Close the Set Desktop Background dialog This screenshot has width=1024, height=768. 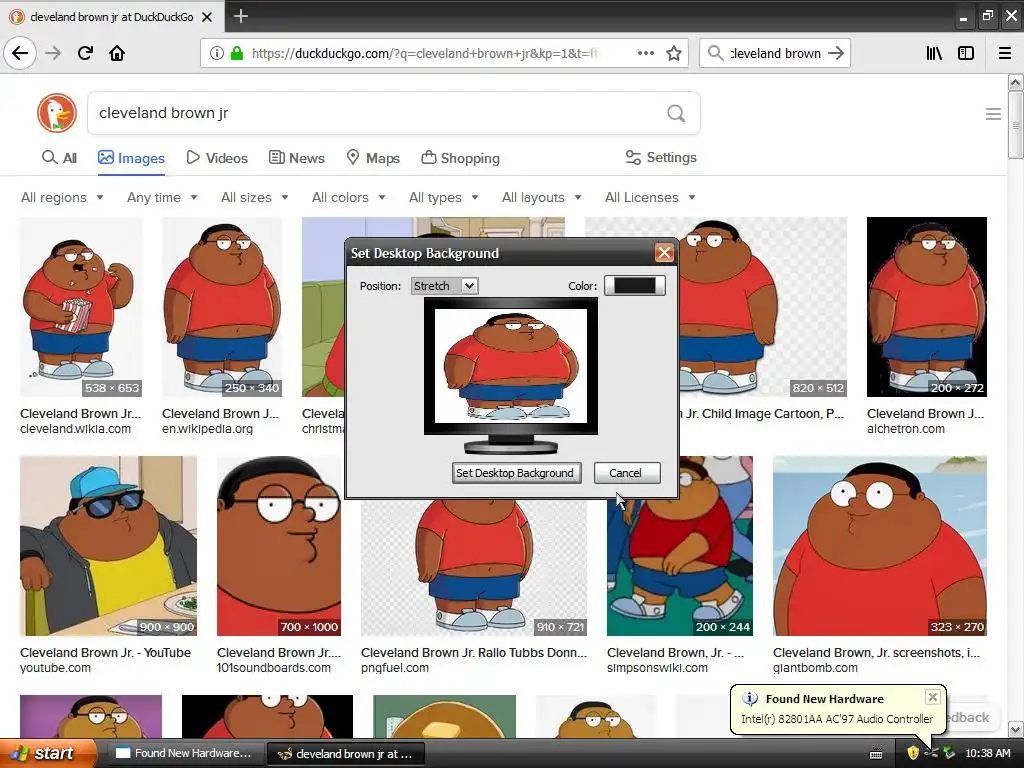pos(664,253)
